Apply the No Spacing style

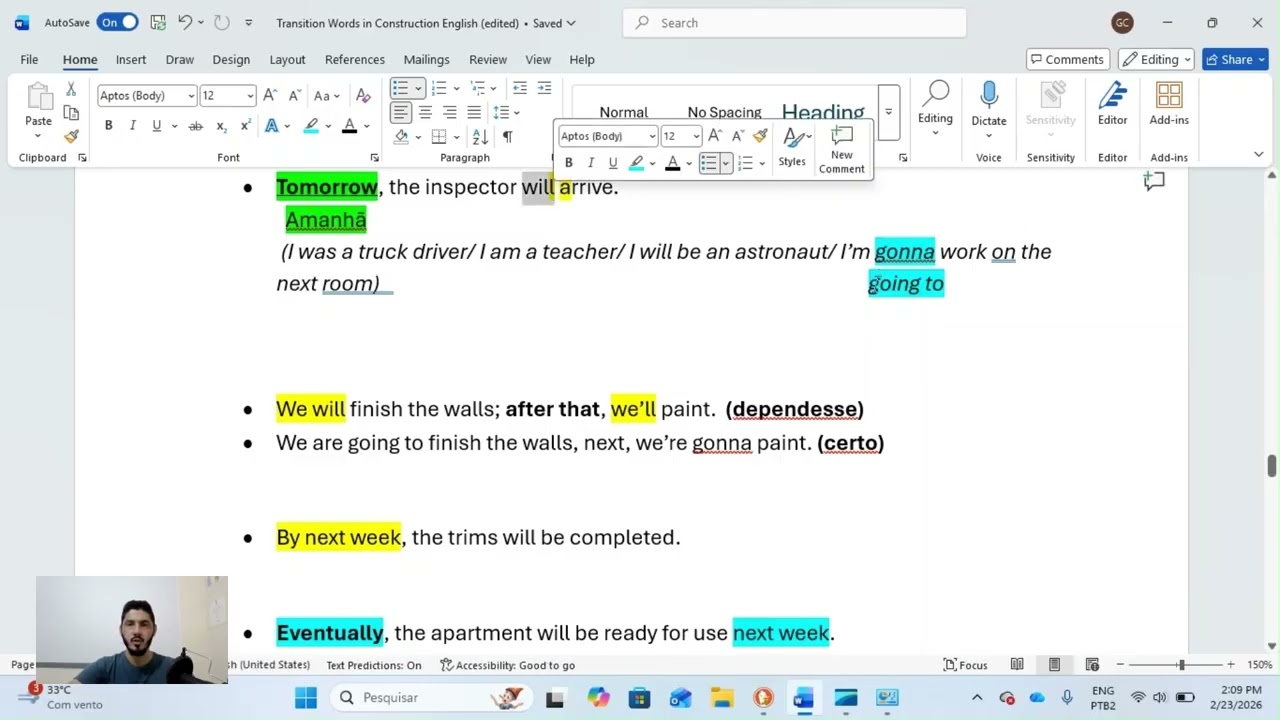724,112
